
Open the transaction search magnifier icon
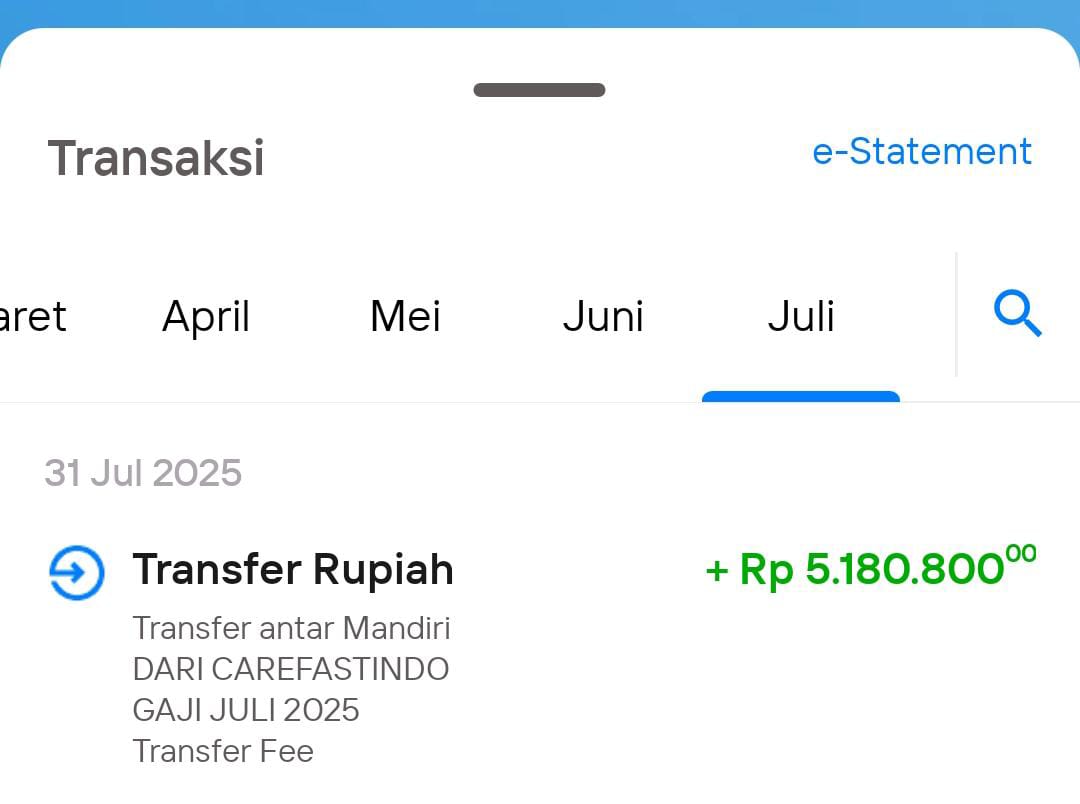point(1017,313)
